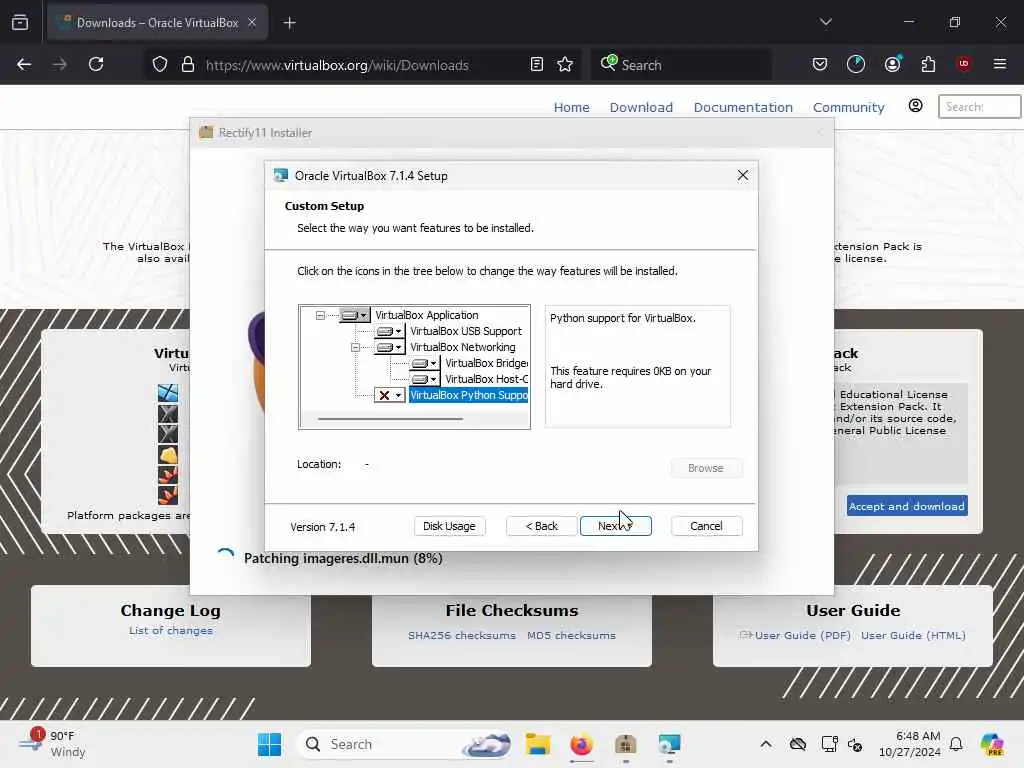Select VirtualBox Application tree item
The height and width of the screenshot is (768, 1024).
point(426,315)
